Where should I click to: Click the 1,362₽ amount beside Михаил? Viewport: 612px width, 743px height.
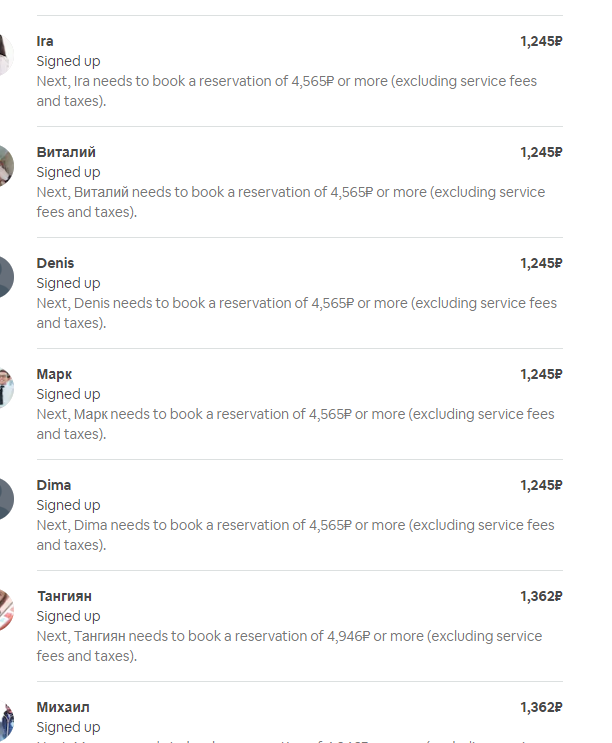click(x=541, y=707)
